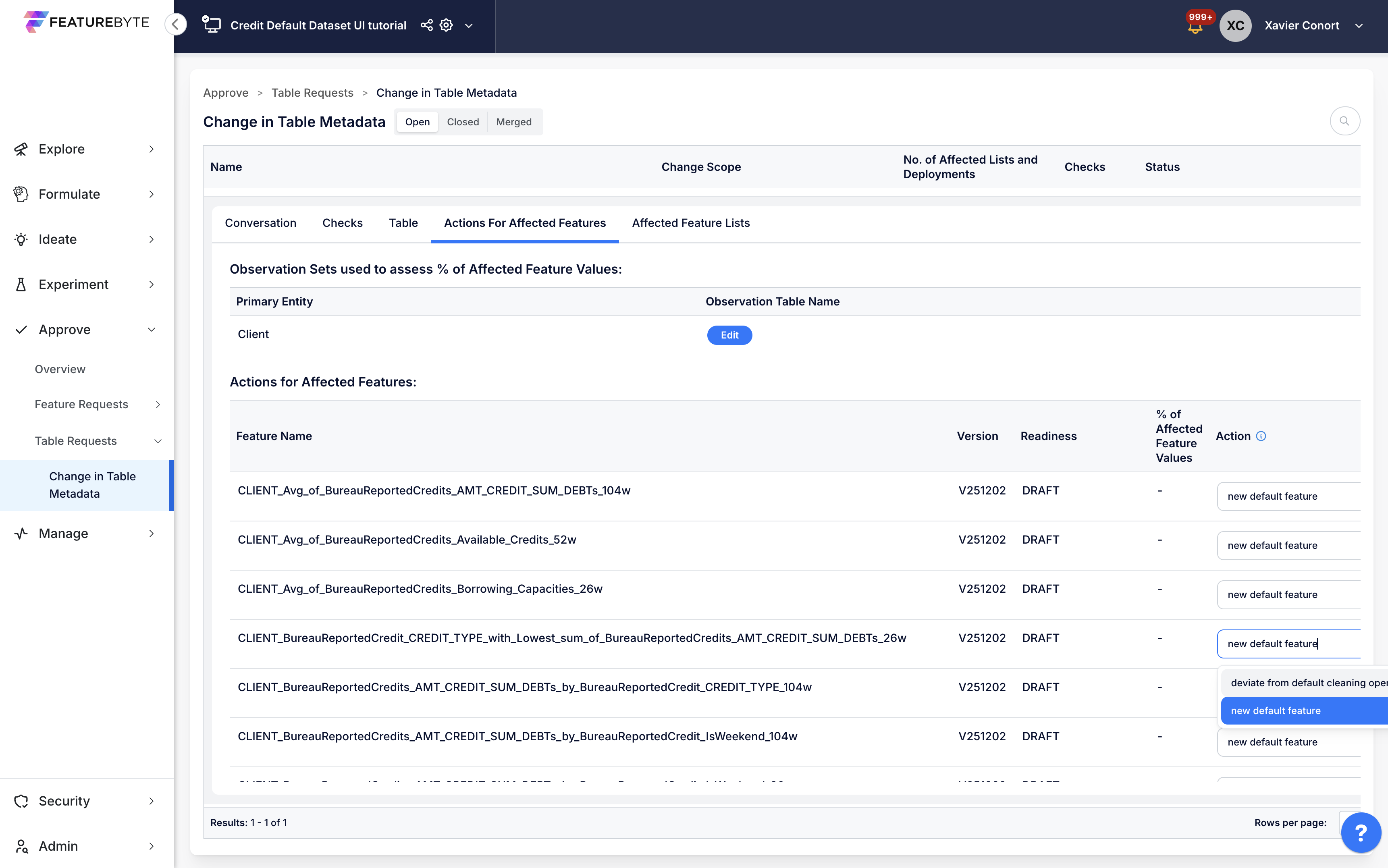Open catalog settings gear icon
The height and width of the screenshot is (868, 1388).
446,25
